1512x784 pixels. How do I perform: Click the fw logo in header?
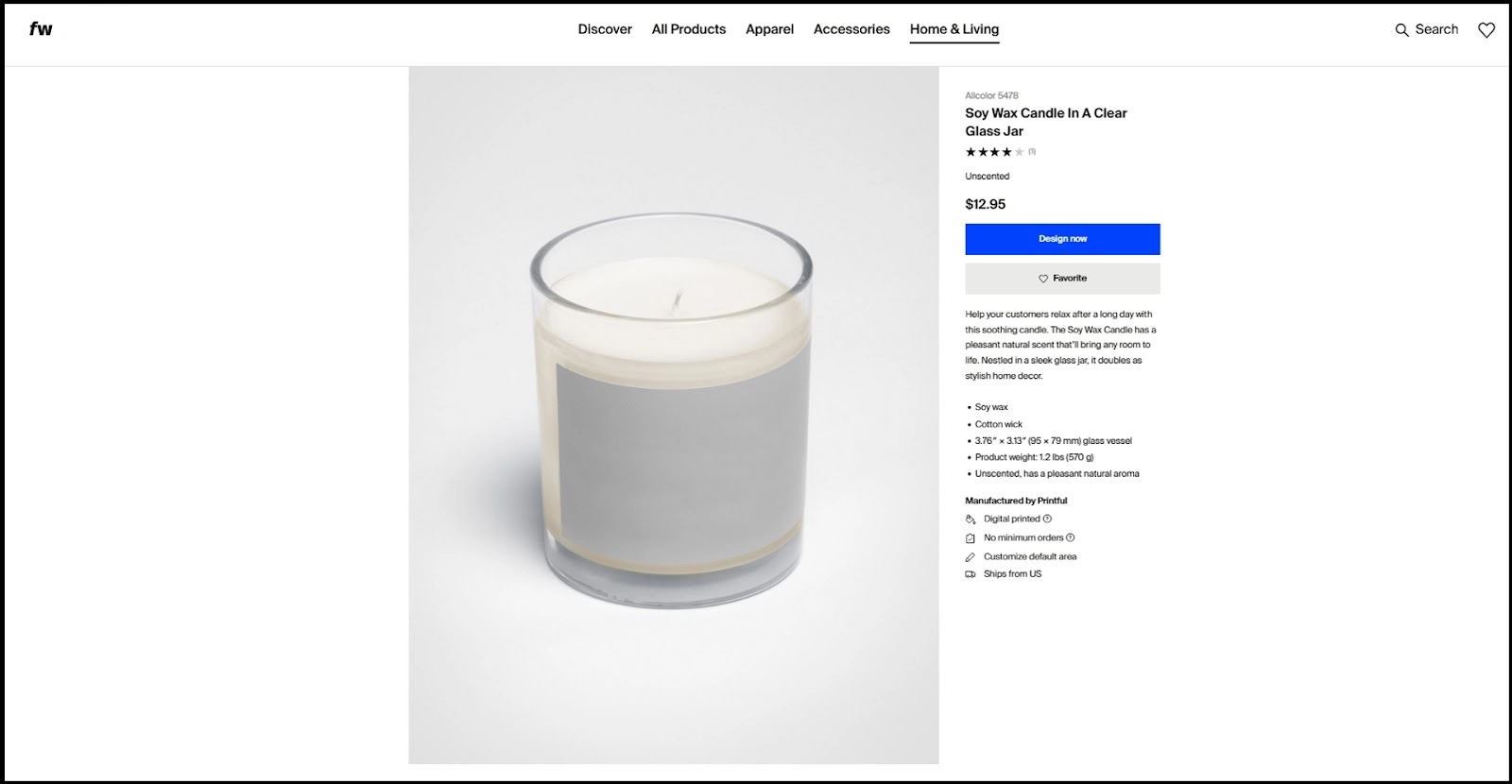tap(41, 28)
